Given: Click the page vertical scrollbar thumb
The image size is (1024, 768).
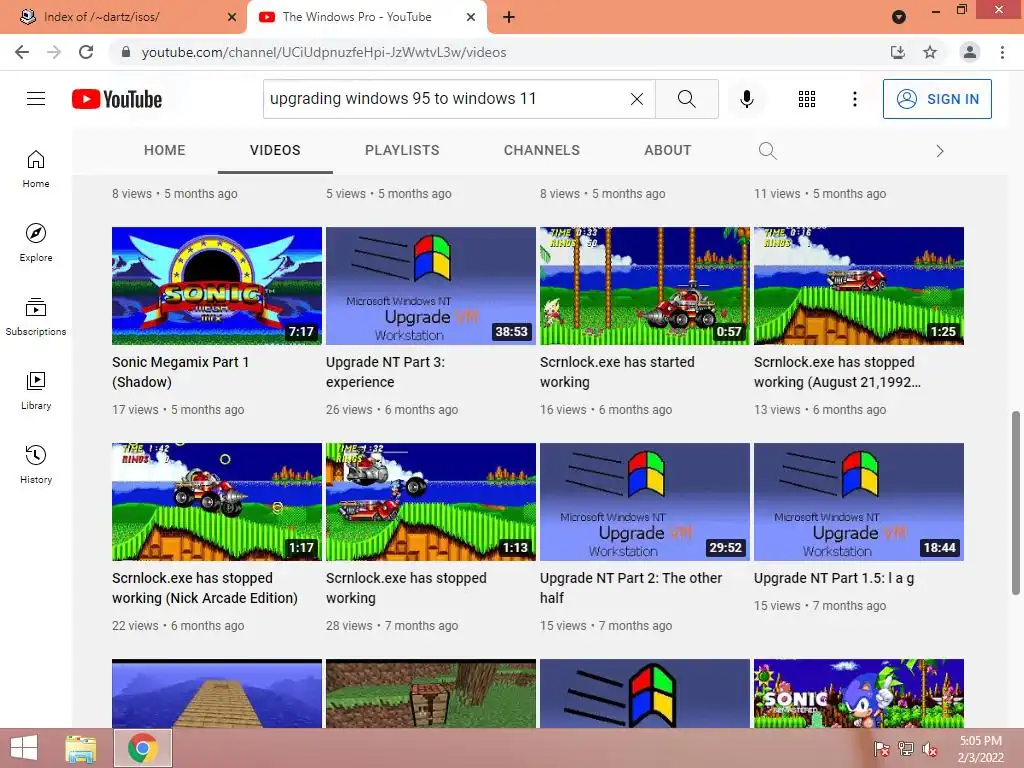Looking at the screenshot, I should pos(1016,503).
